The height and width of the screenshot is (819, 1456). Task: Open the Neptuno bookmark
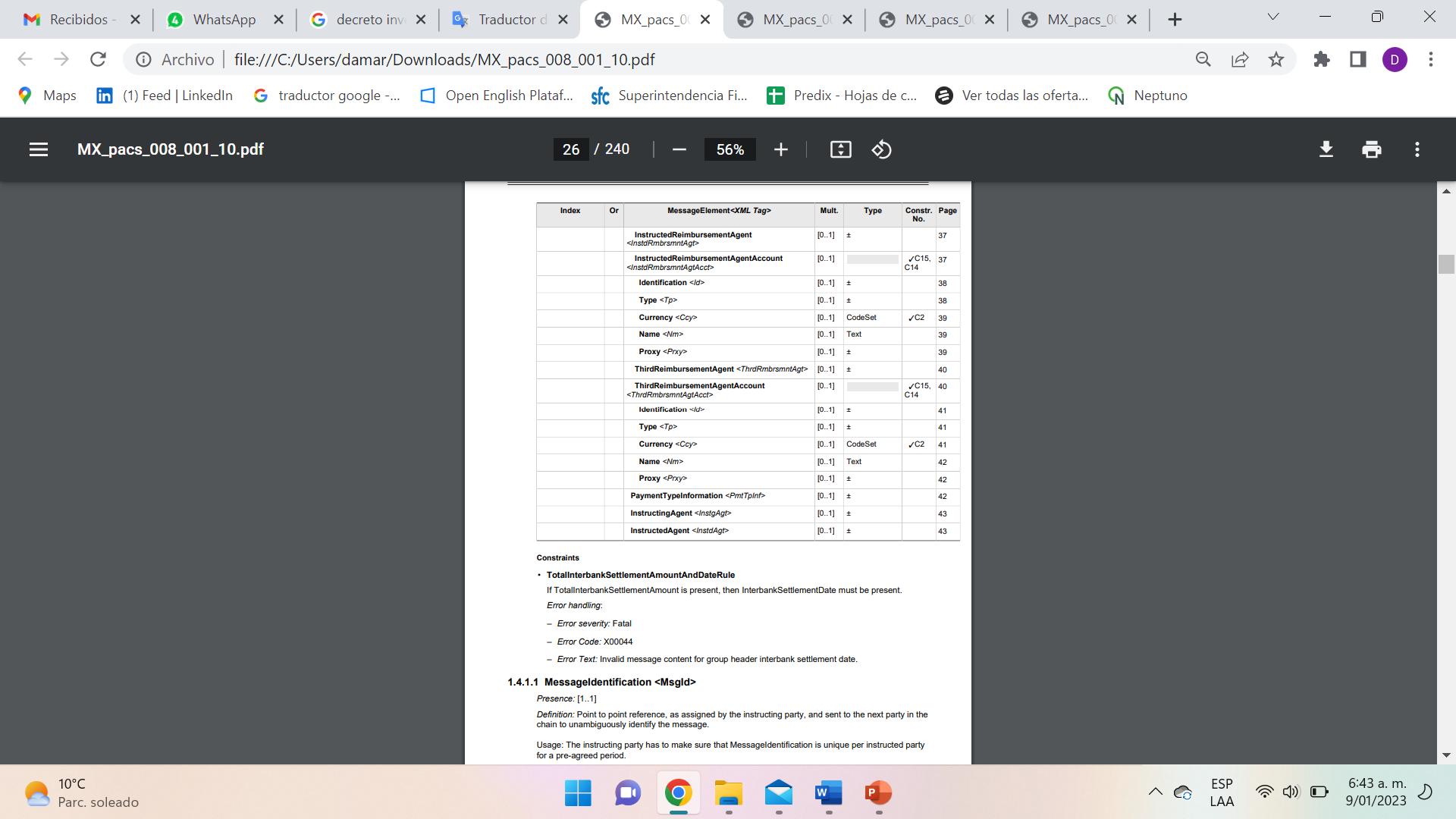point(1148,96)
